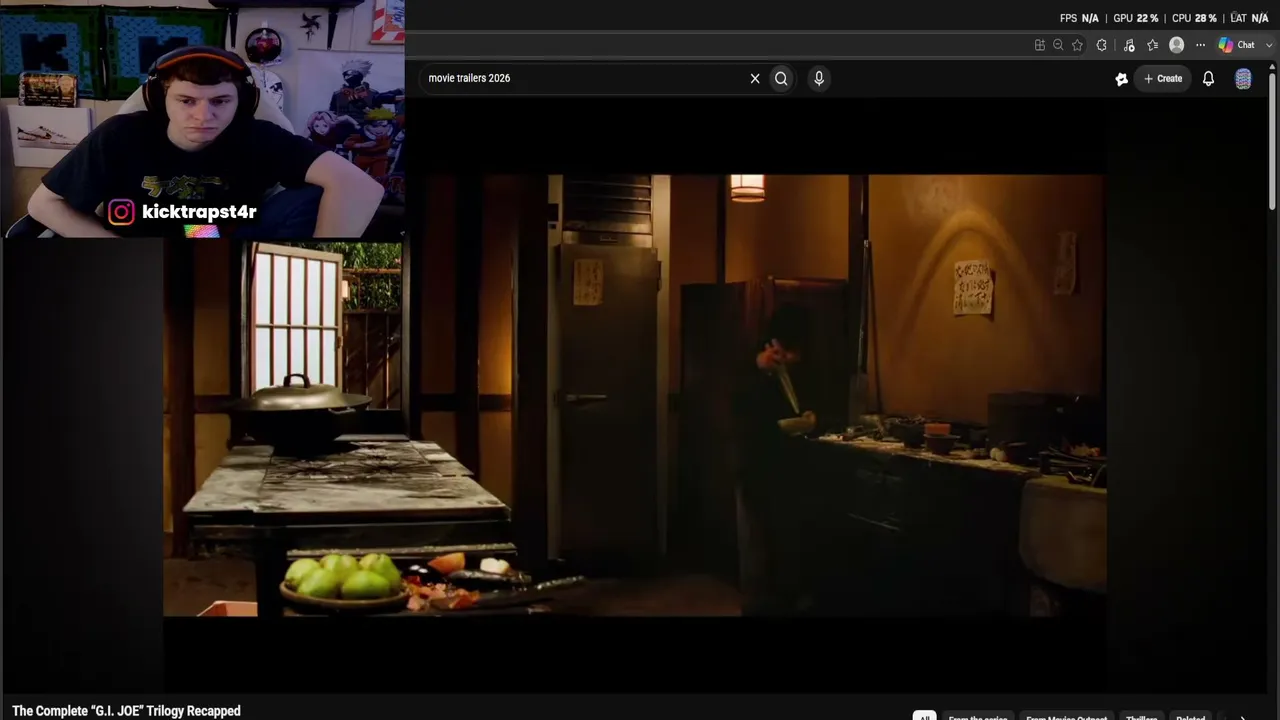The height and width of the screenshot is (720, 1280).
Task: Add this page to favorites with the star
Action: (x=1077, y=45)
